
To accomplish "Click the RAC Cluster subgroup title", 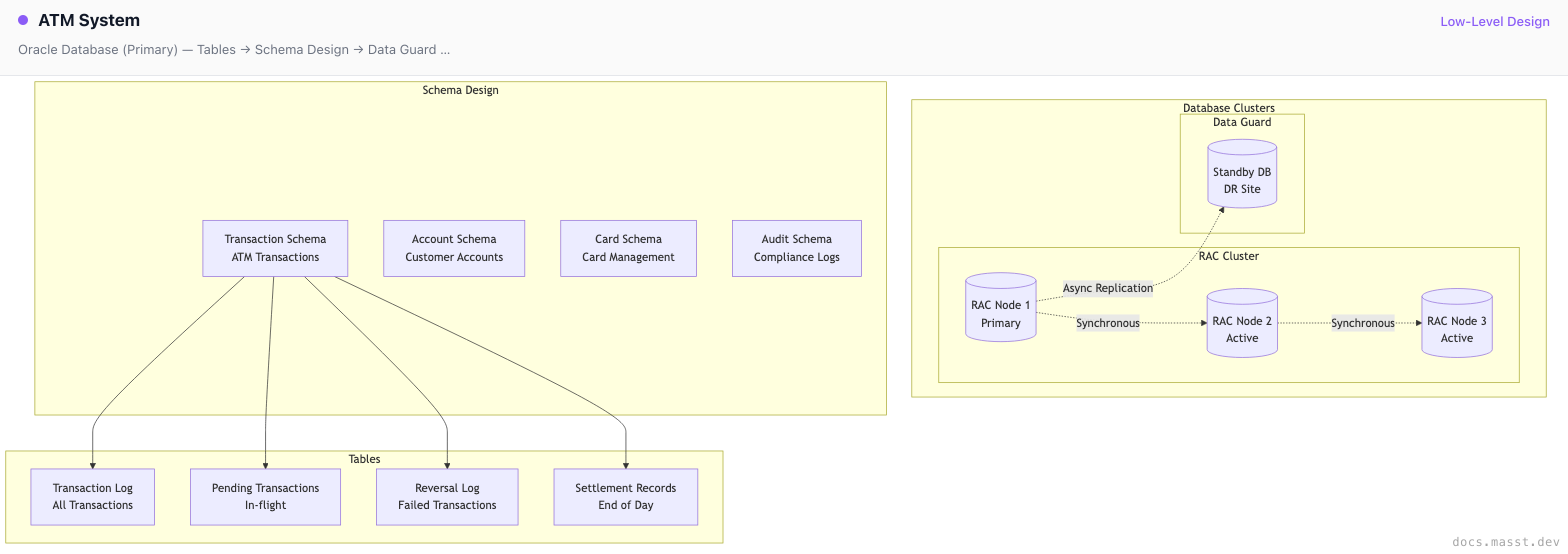I will (x=1229, y=256).
